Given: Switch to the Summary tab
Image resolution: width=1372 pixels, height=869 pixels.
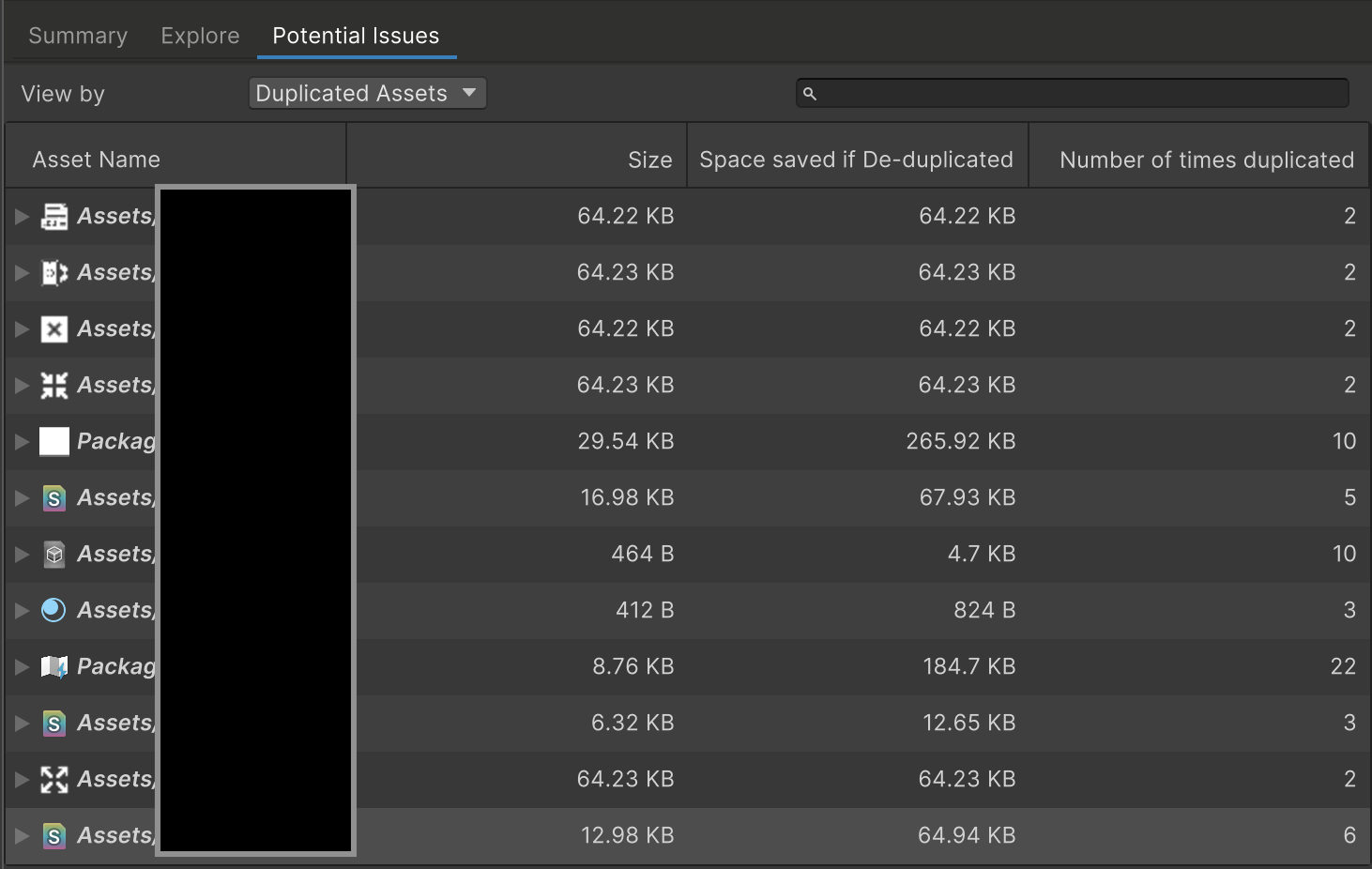Looking at the screenshot, I should click(x=77, y=36).
